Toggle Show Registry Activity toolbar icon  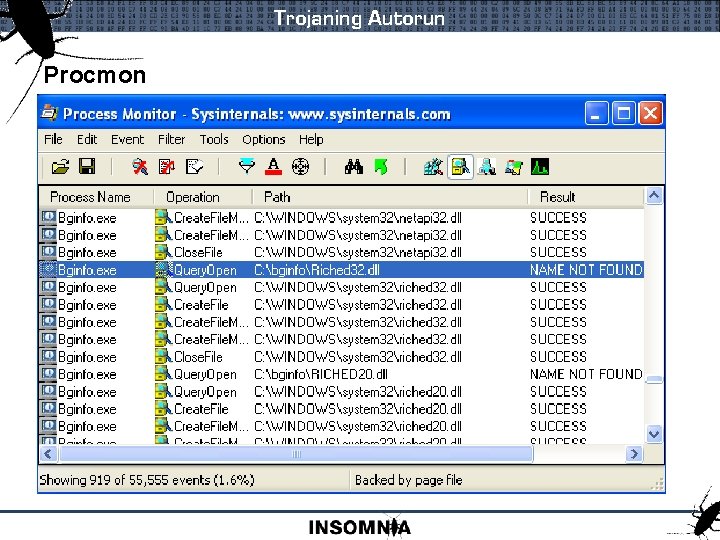(x=433, y=167)
